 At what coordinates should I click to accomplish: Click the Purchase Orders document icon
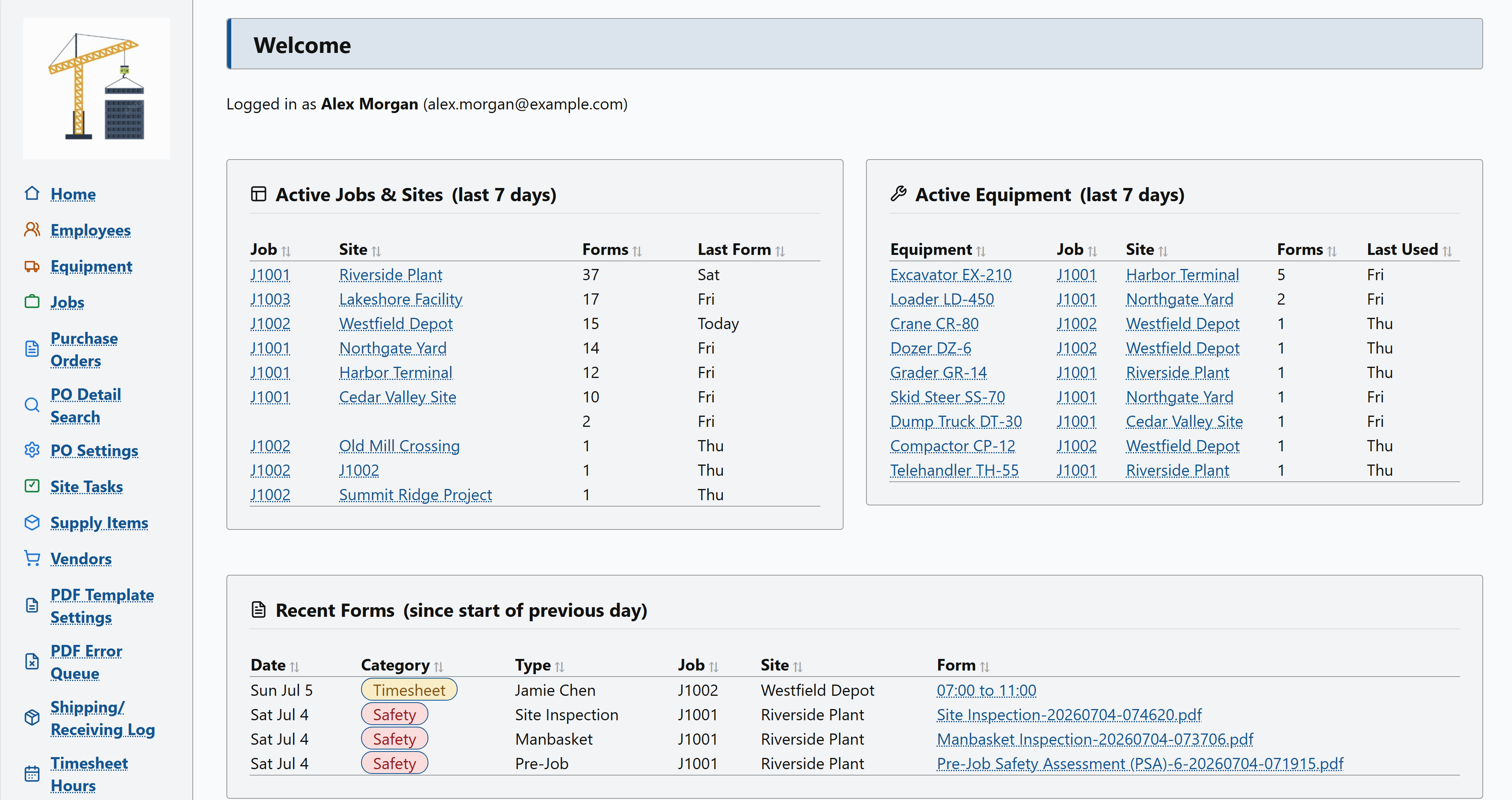click(x=32, y=349)
